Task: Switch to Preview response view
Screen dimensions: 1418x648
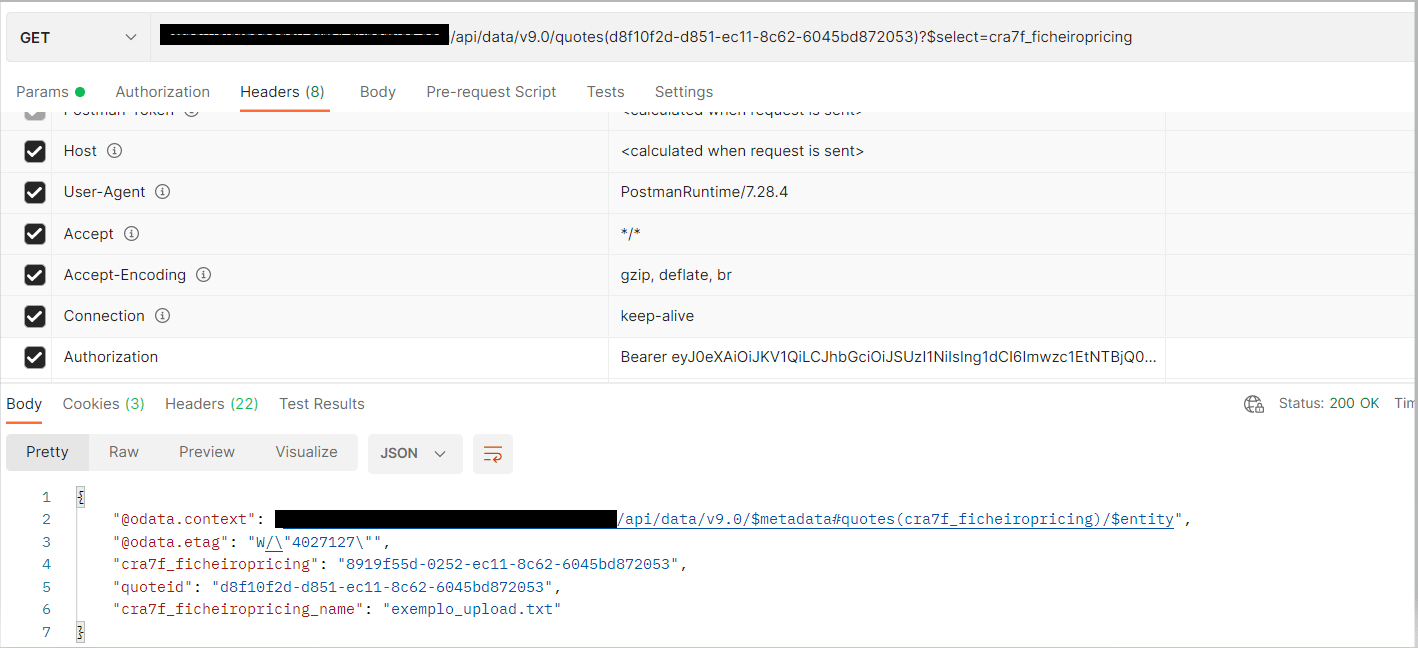Action: (207, 452)
